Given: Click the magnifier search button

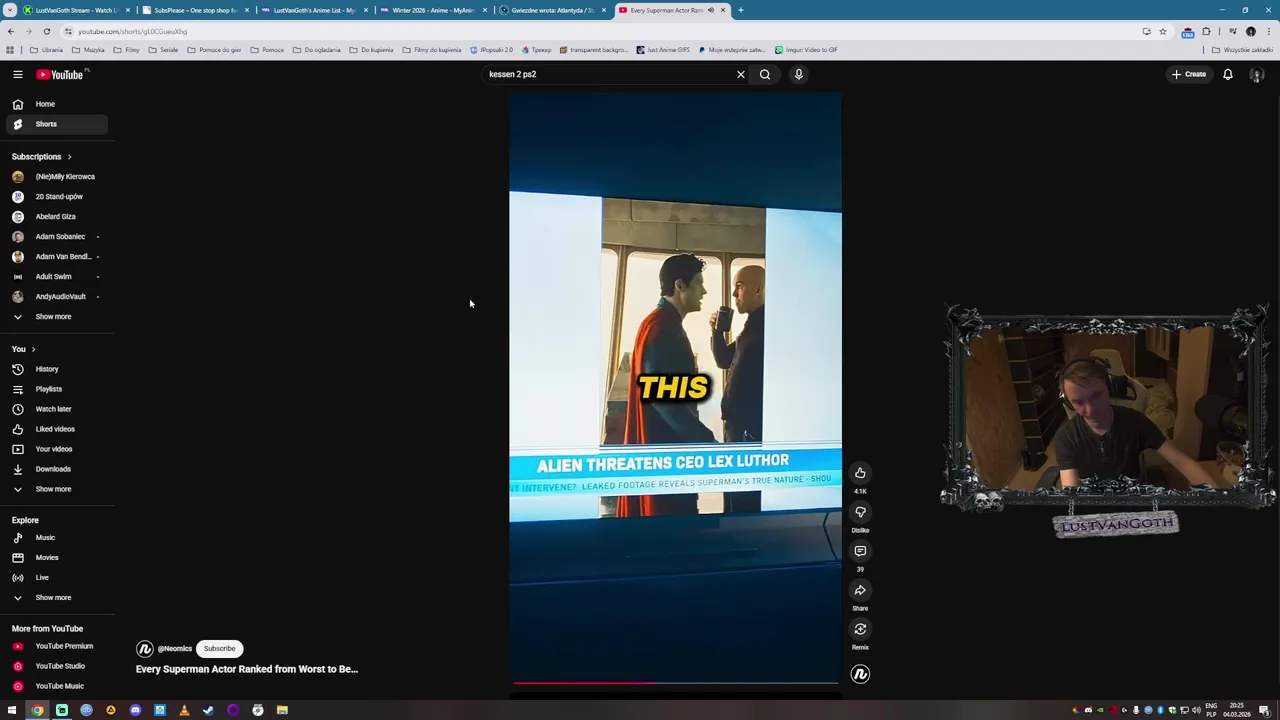Looking at the screenshot, I should [765, 74].
